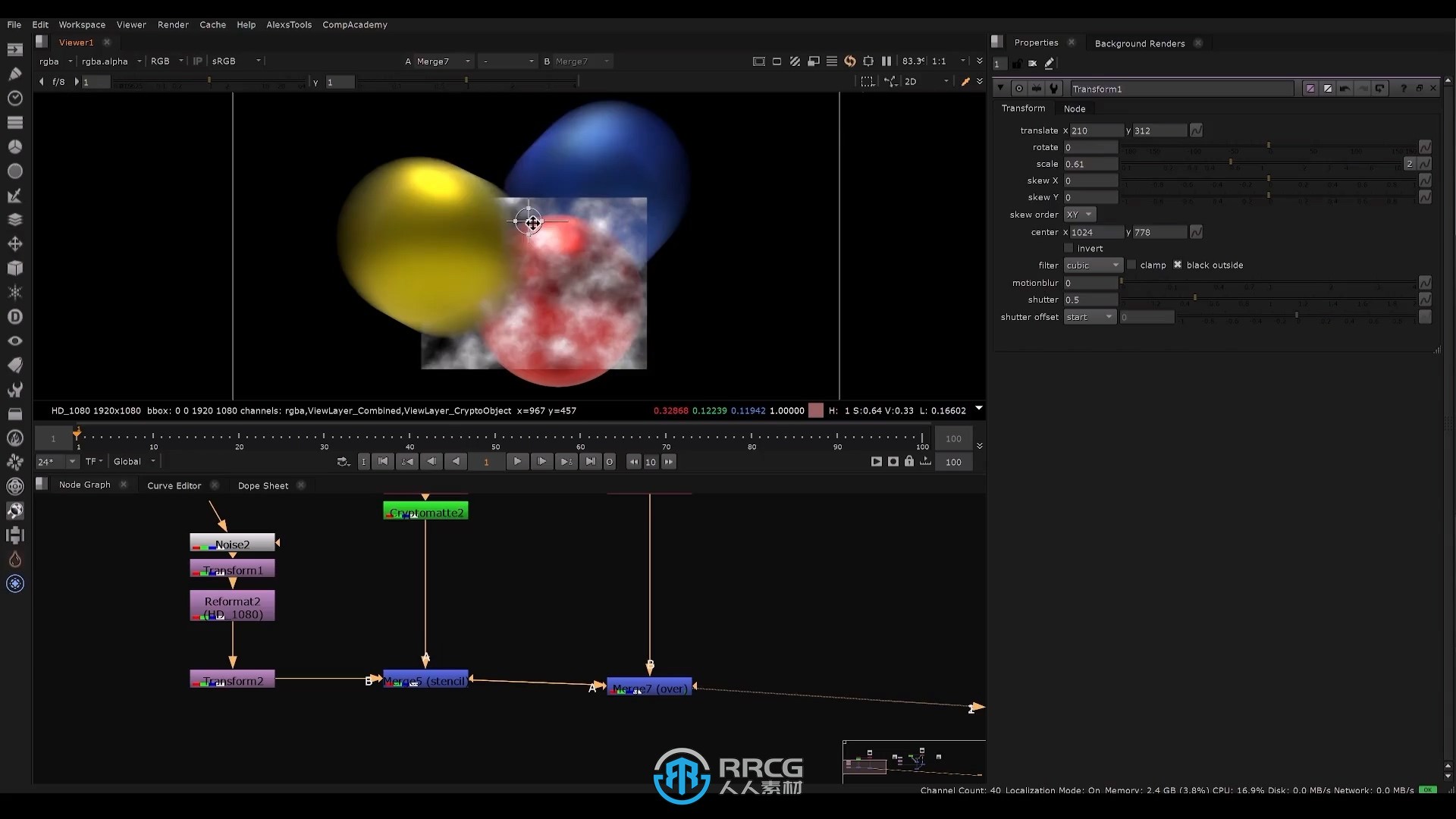Open the sRGB colorspace dropdown

coord(236,61)
